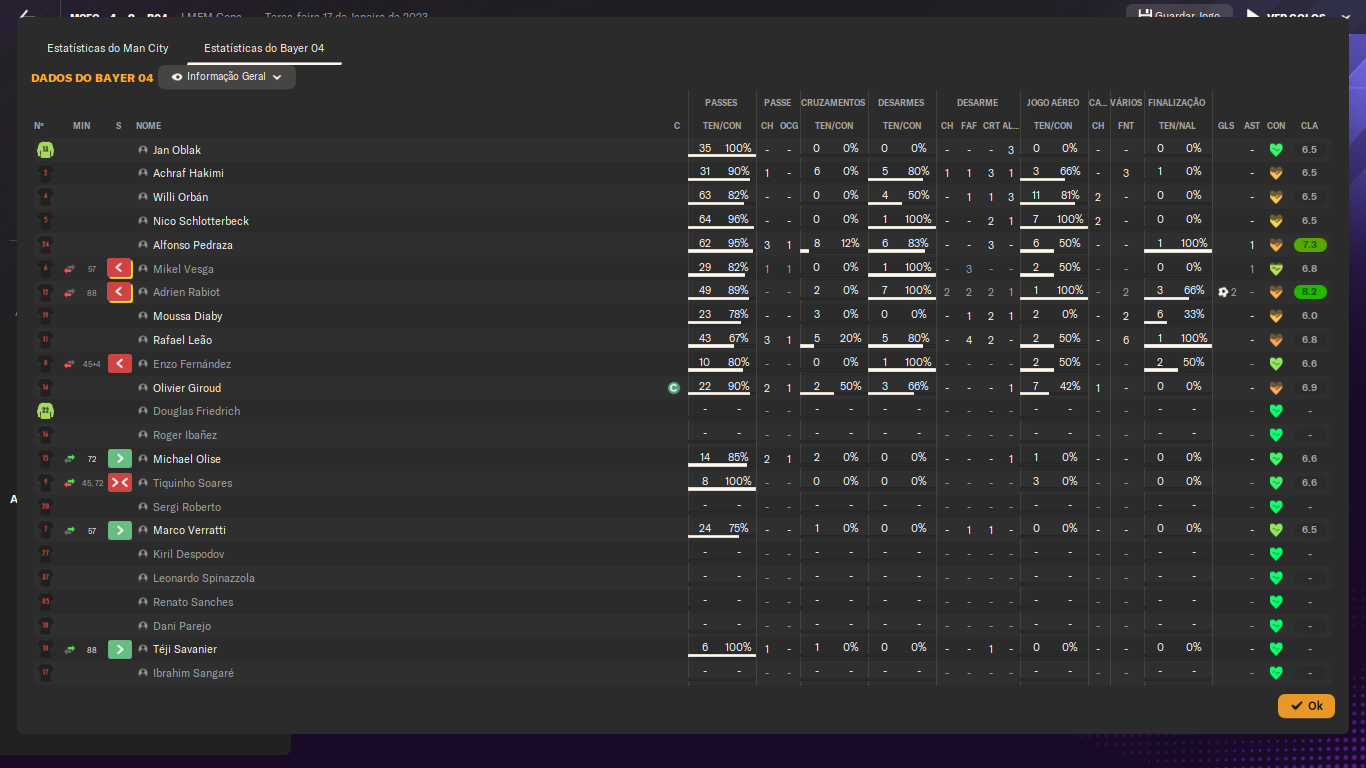This screenshot has width=1366, height=768.
Task: Click the person icon beside Ibrahim Sangaré
Action: click(143, 673)
